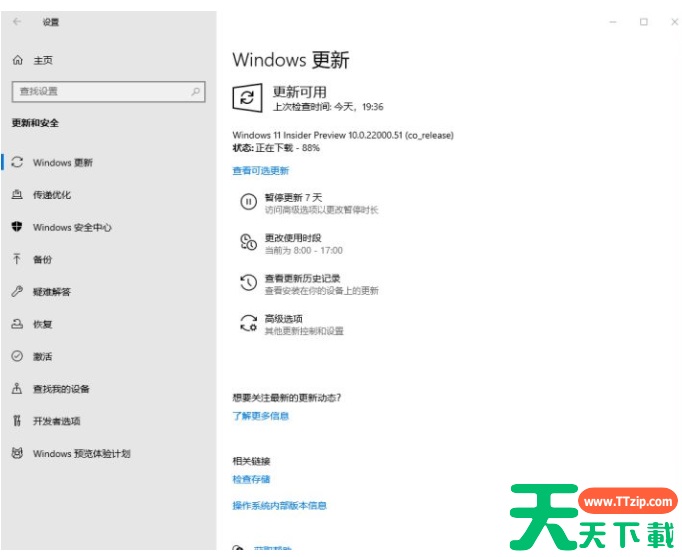
Task: Click the shield icon for Windows 安全中心
Action: pos(17,227)
